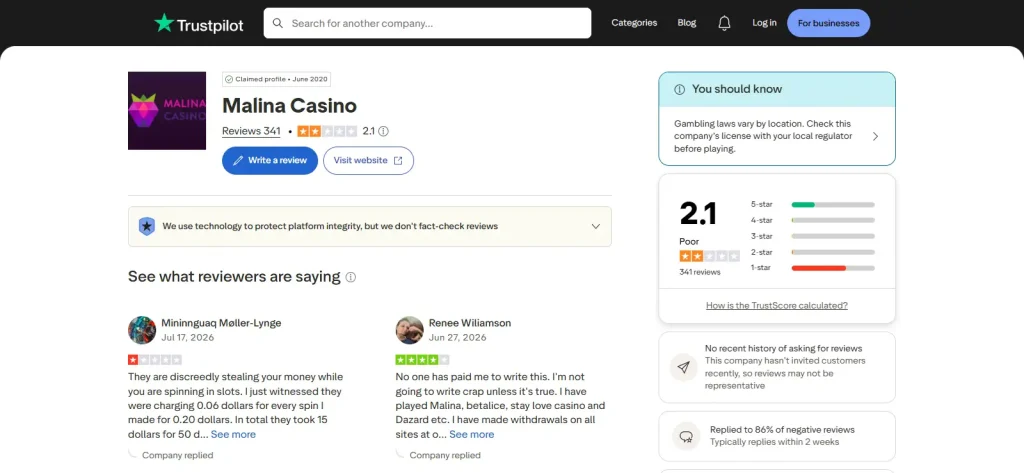Click How is the TrustScore calculated link
The image size is (1024, 473).
tap(776, 306)
